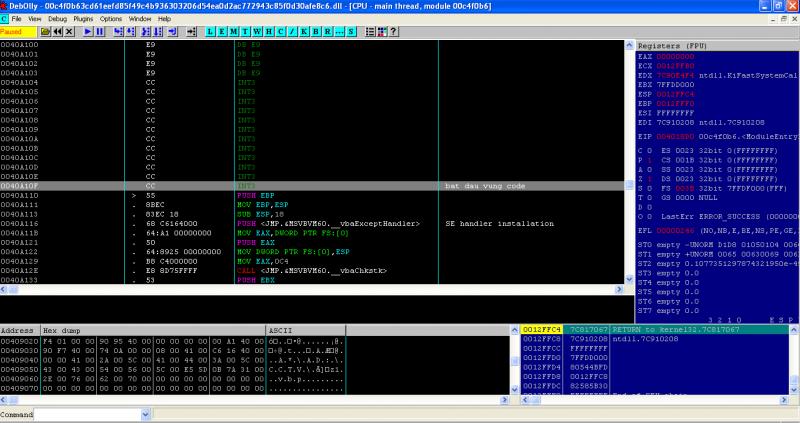Close the debugged program with X icon
Screen dimensions: 800x423
point(69,32)
